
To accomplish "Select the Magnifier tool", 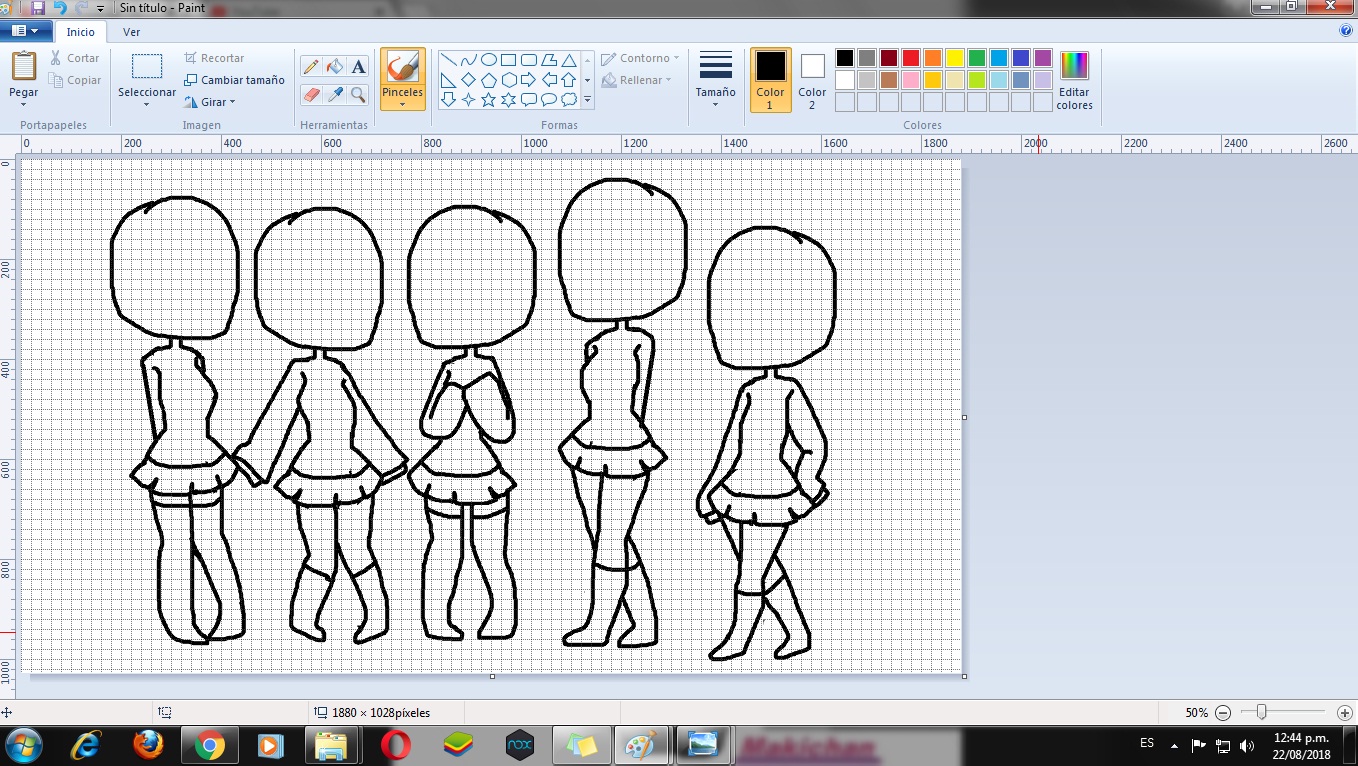I will 358,95.
